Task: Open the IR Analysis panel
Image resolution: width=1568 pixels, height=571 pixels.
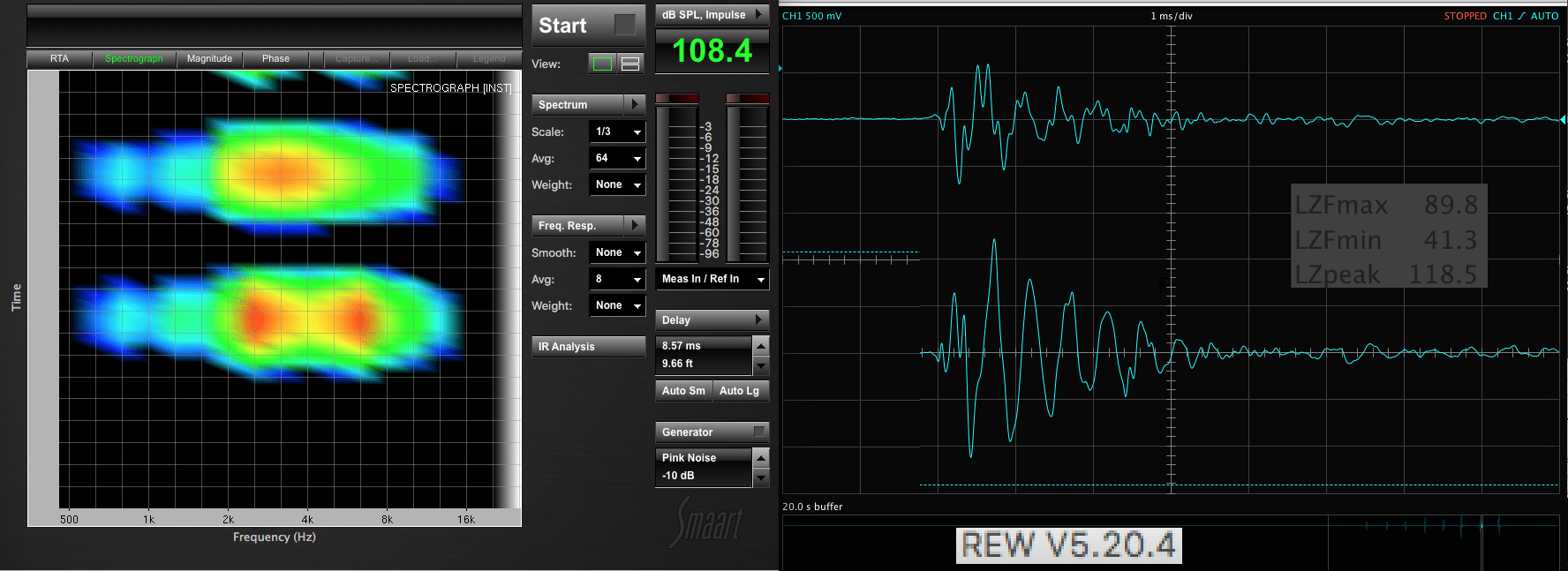Action: (x=589, y=347)
